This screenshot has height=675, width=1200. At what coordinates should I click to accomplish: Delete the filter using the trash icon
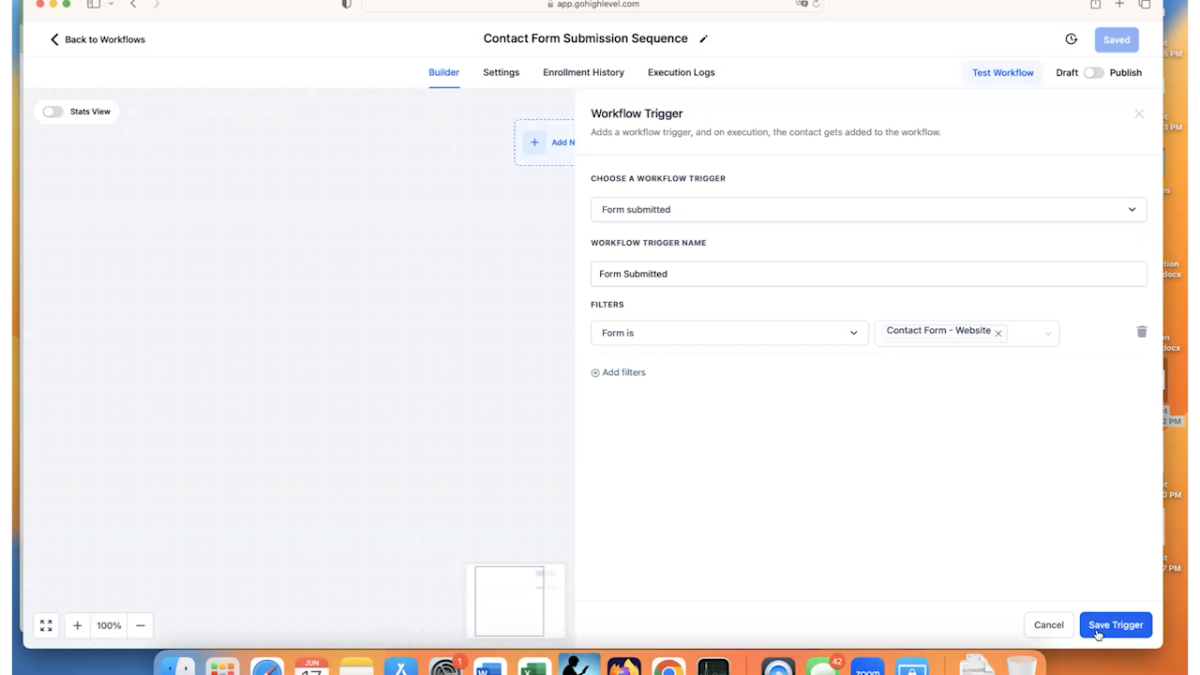tap(1141, 331)
